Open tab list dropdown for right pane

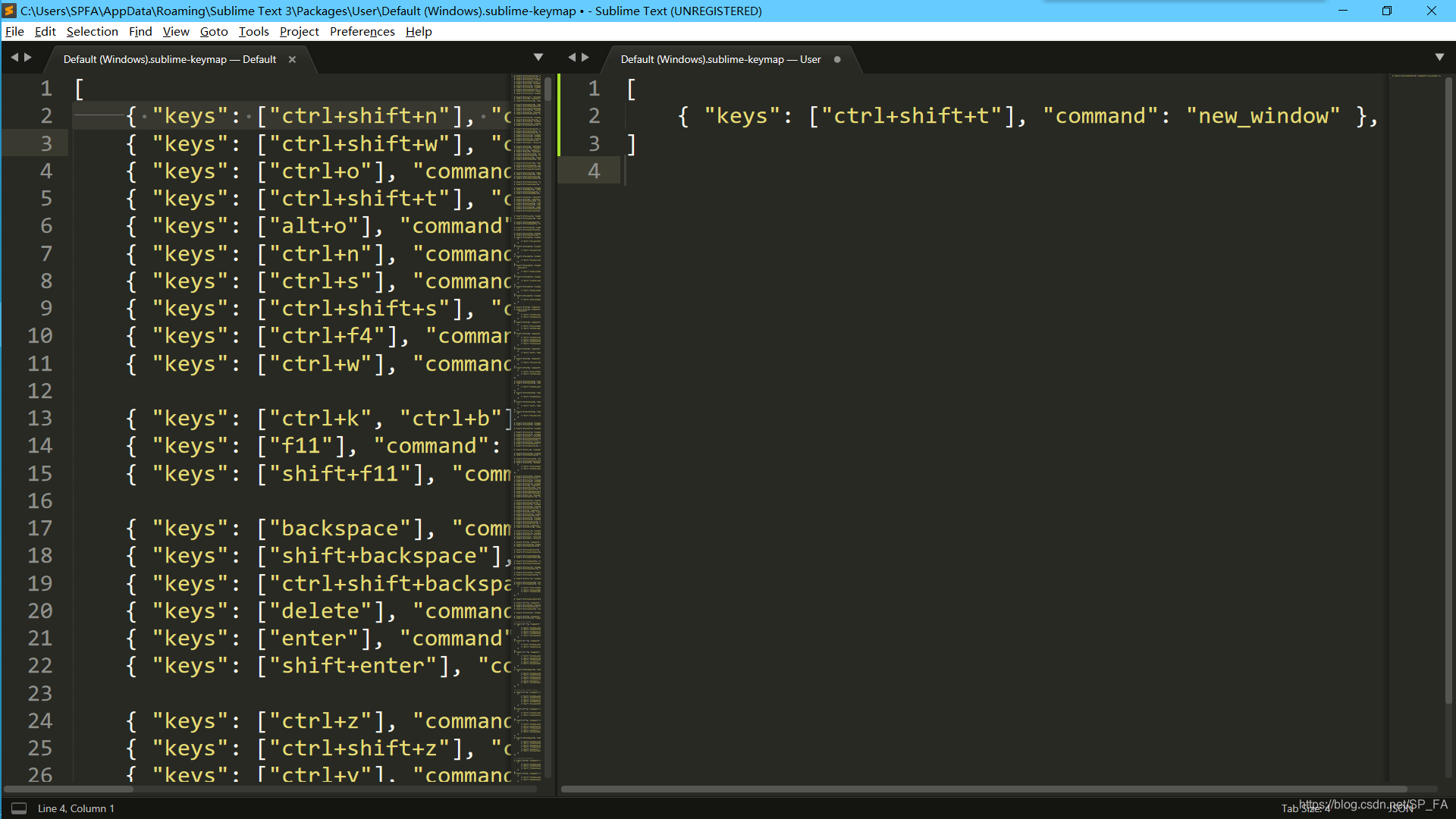click(x=1440, y=58)
